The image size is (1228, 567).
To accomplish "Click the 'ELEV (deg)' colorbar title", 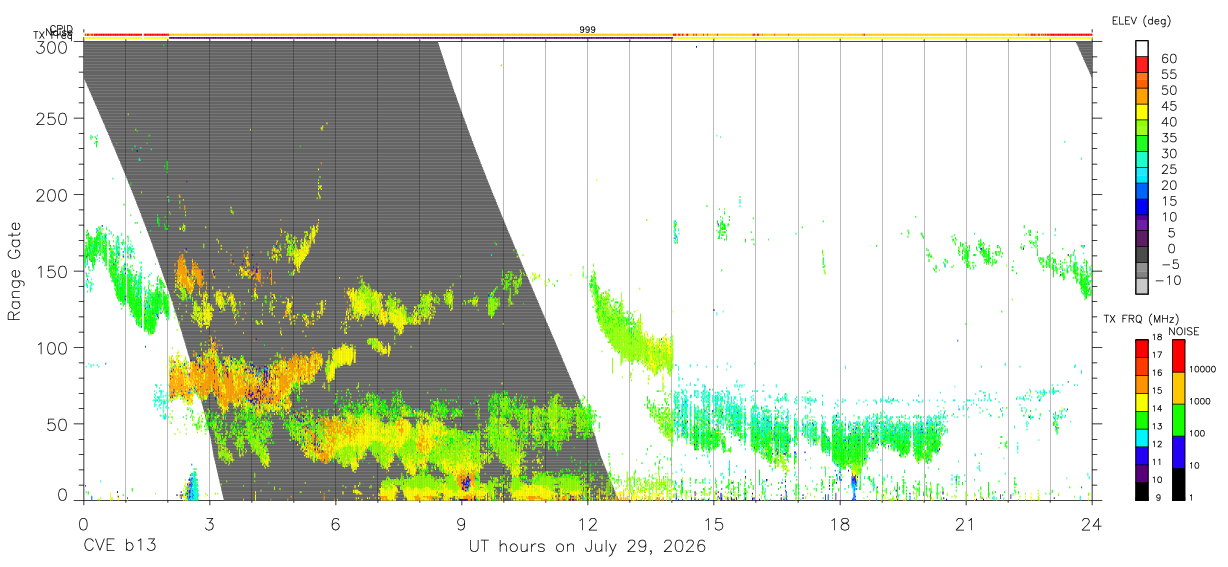I will [x=1141, y=20].
